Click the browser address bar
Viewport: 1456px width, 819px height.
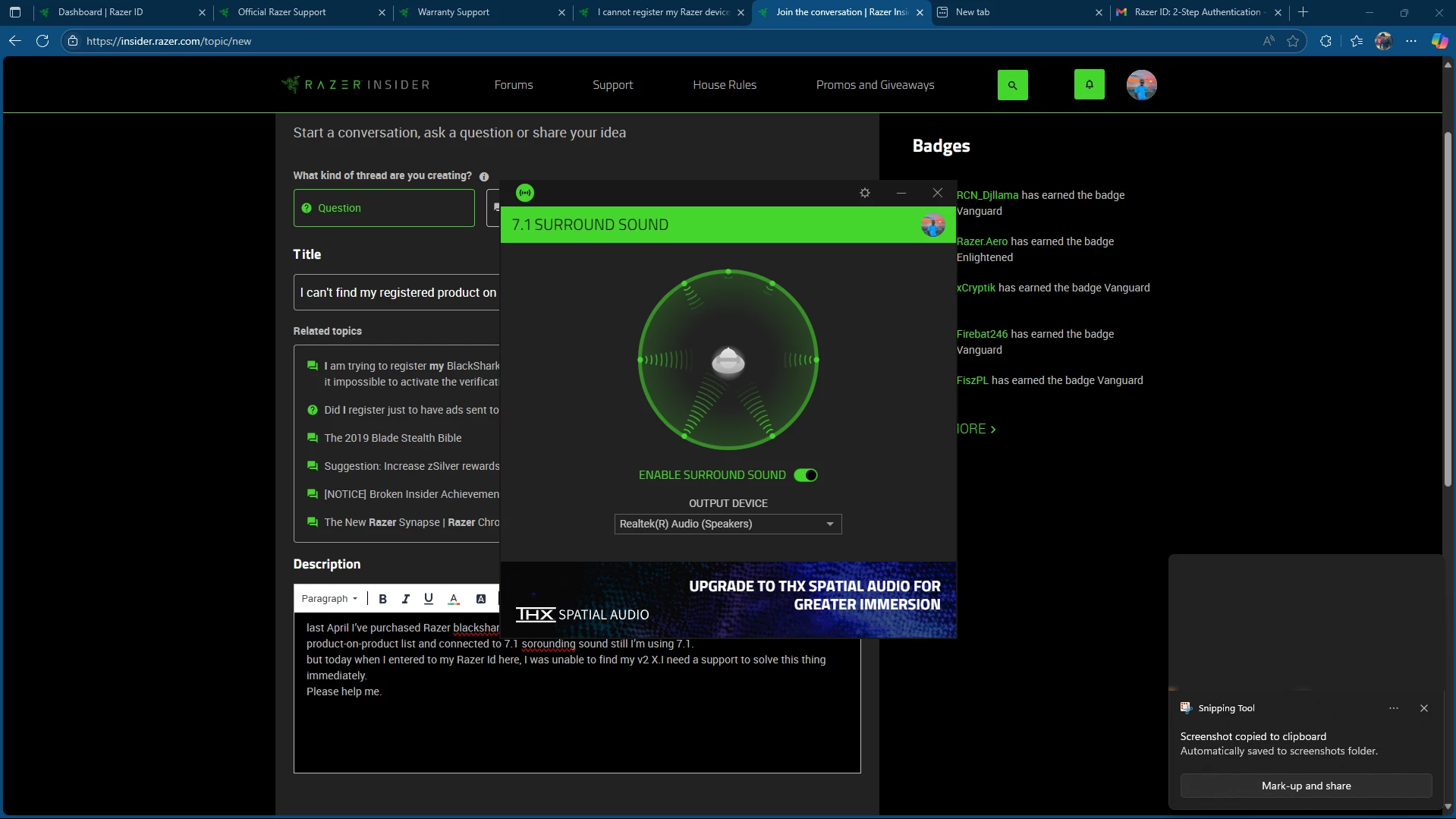(x=668, y=41)
